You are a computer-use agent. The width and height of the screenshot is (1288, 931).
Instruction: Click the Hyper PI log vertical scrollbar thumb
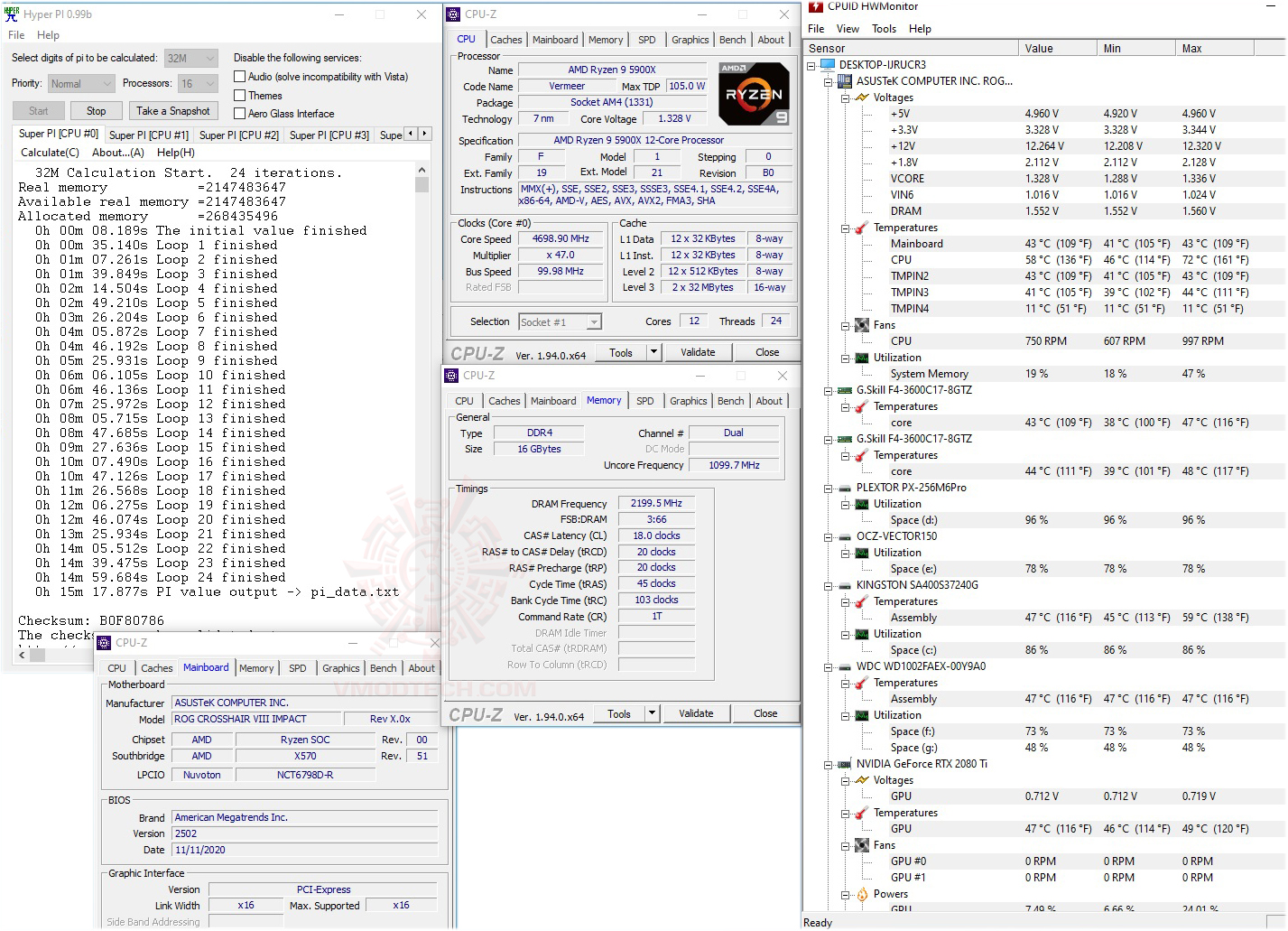(x=422, y=184)
